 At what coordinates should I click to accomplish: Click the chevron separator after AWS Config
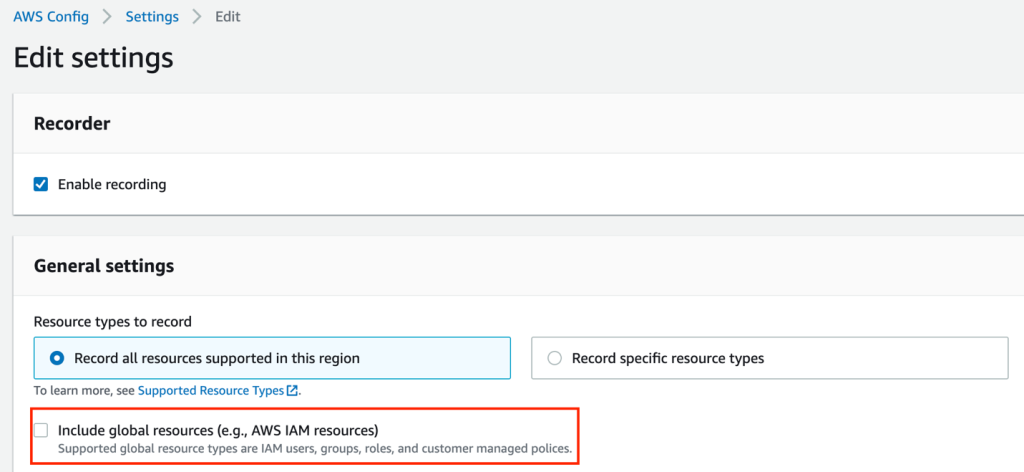[106, 17]
